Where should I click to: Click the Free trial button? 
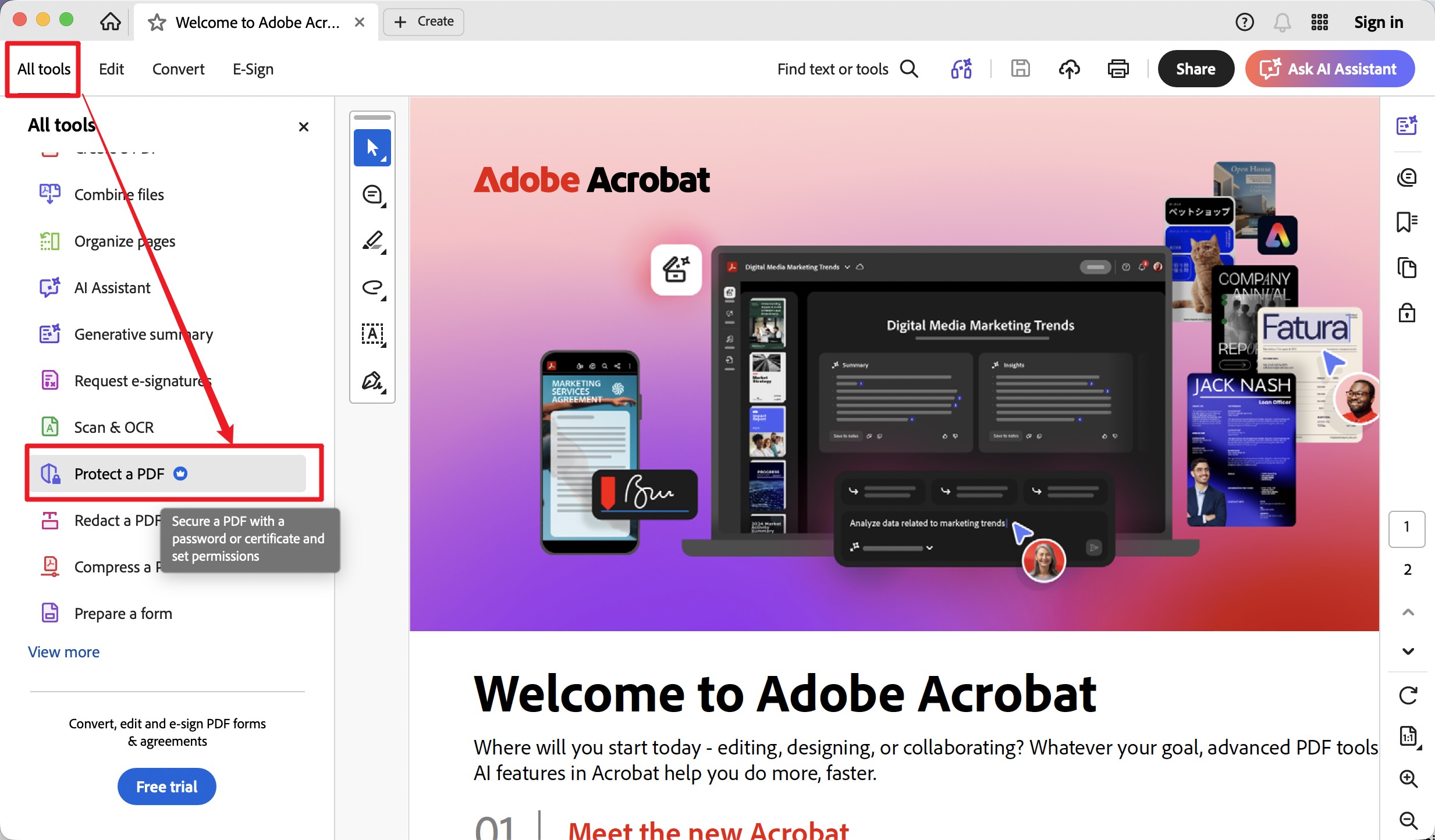click(167, 786)
